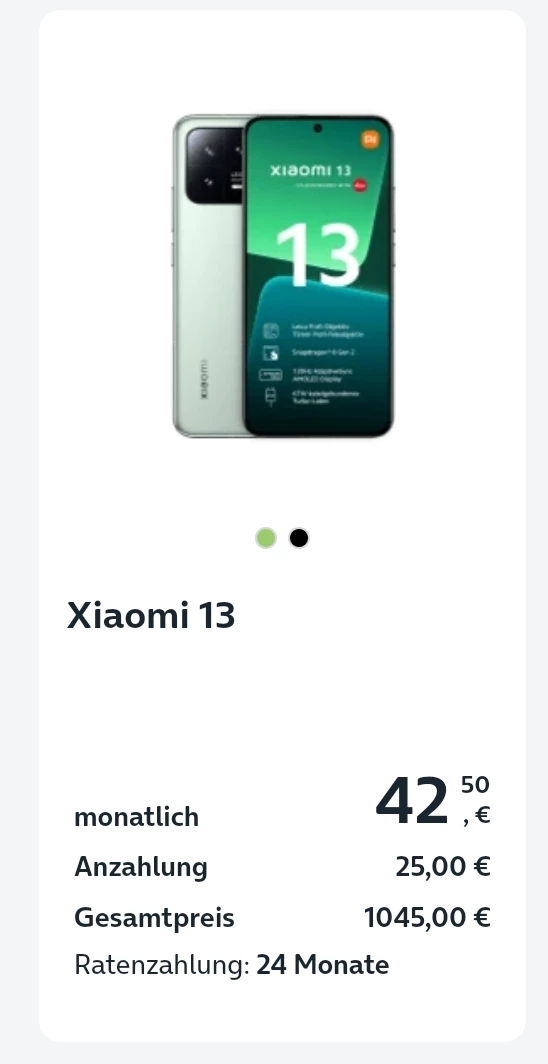Click the turbo charging icon on phone screen

(271, 396)
